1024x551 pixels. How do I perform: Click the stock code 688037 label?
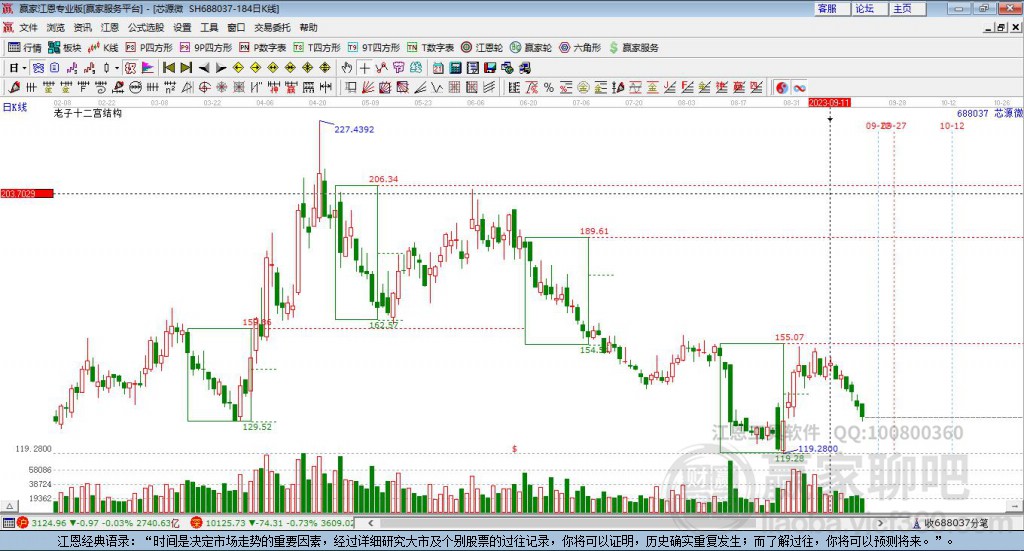pos(972,114)
